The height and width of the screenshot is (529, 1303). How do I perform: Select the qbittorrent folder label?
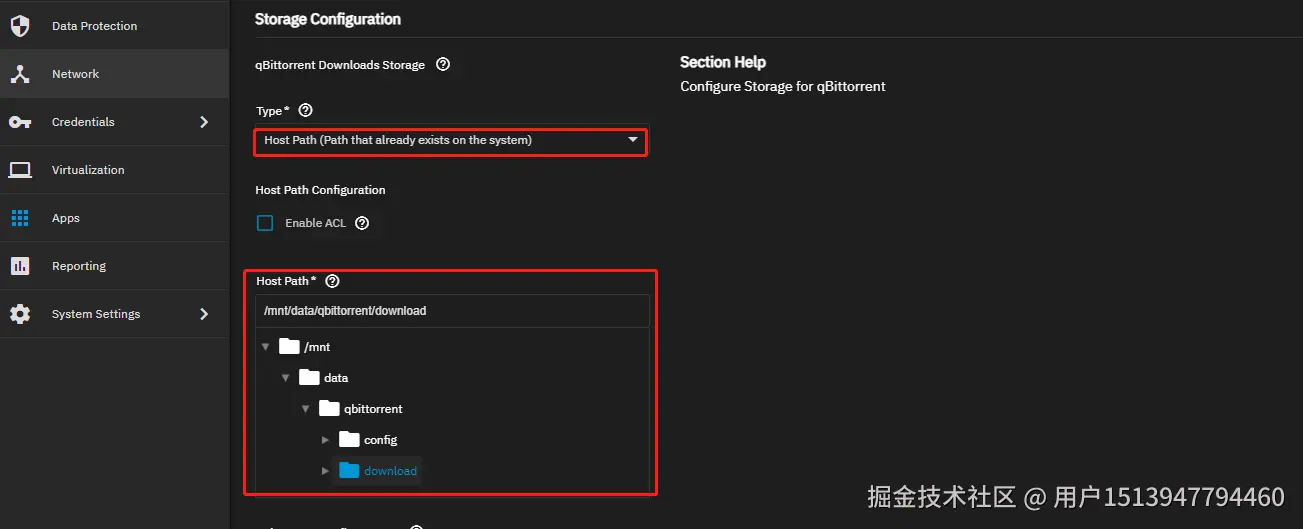(373, 409)
